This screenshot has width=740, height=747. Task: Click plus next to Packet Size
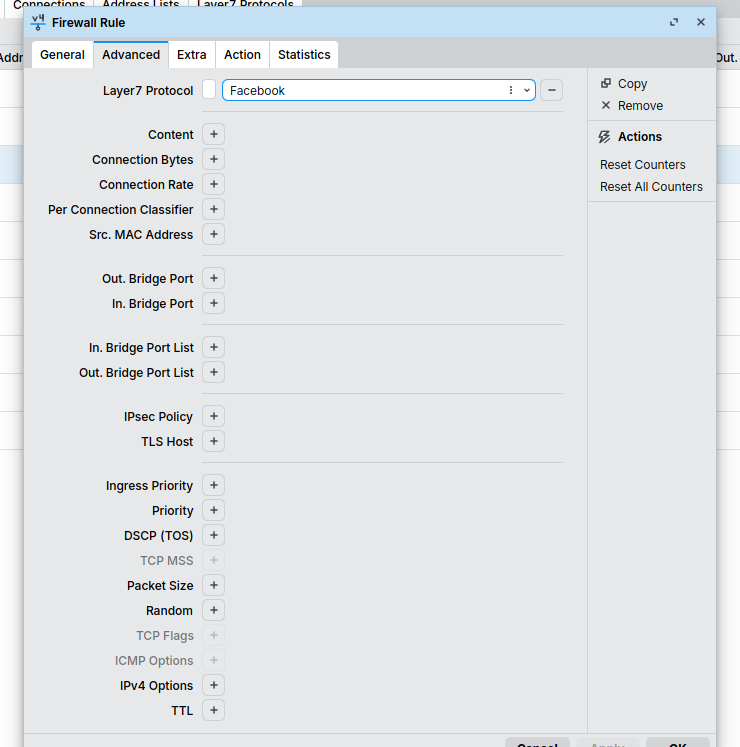(213, 585)
